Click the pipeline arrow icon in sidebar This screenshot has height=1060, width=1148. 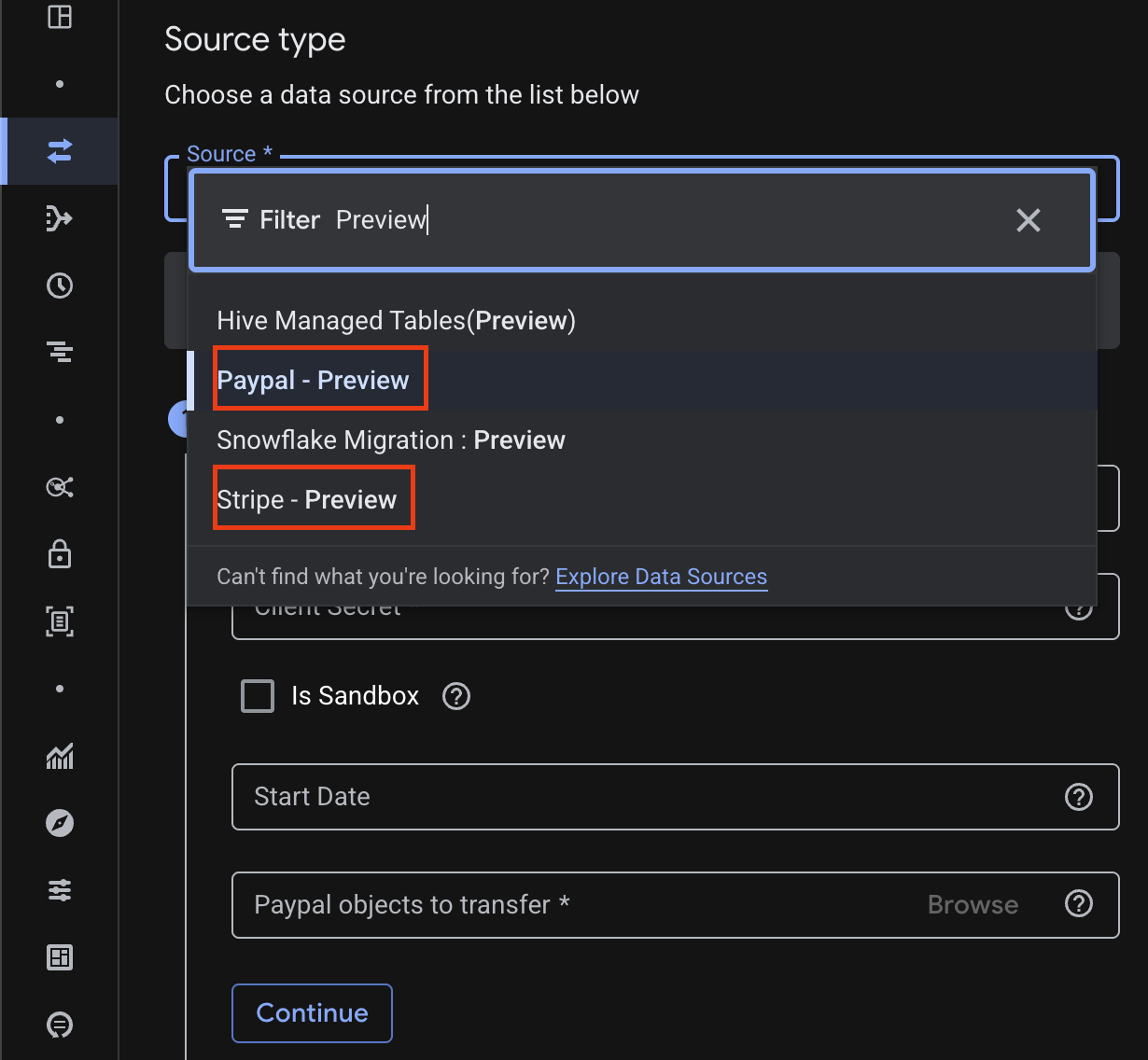click(x=60, y=218)
